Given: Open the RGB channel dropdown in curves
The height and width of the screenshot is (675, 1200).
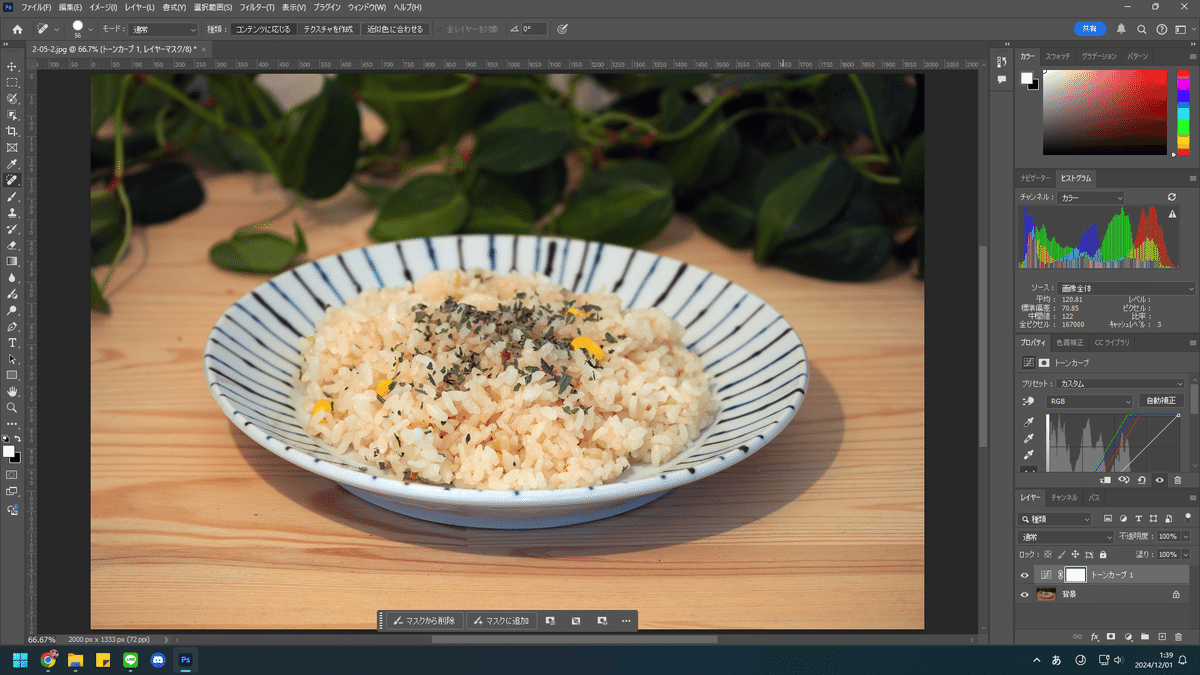Looking at the screenshot, I should point(1089,401).
